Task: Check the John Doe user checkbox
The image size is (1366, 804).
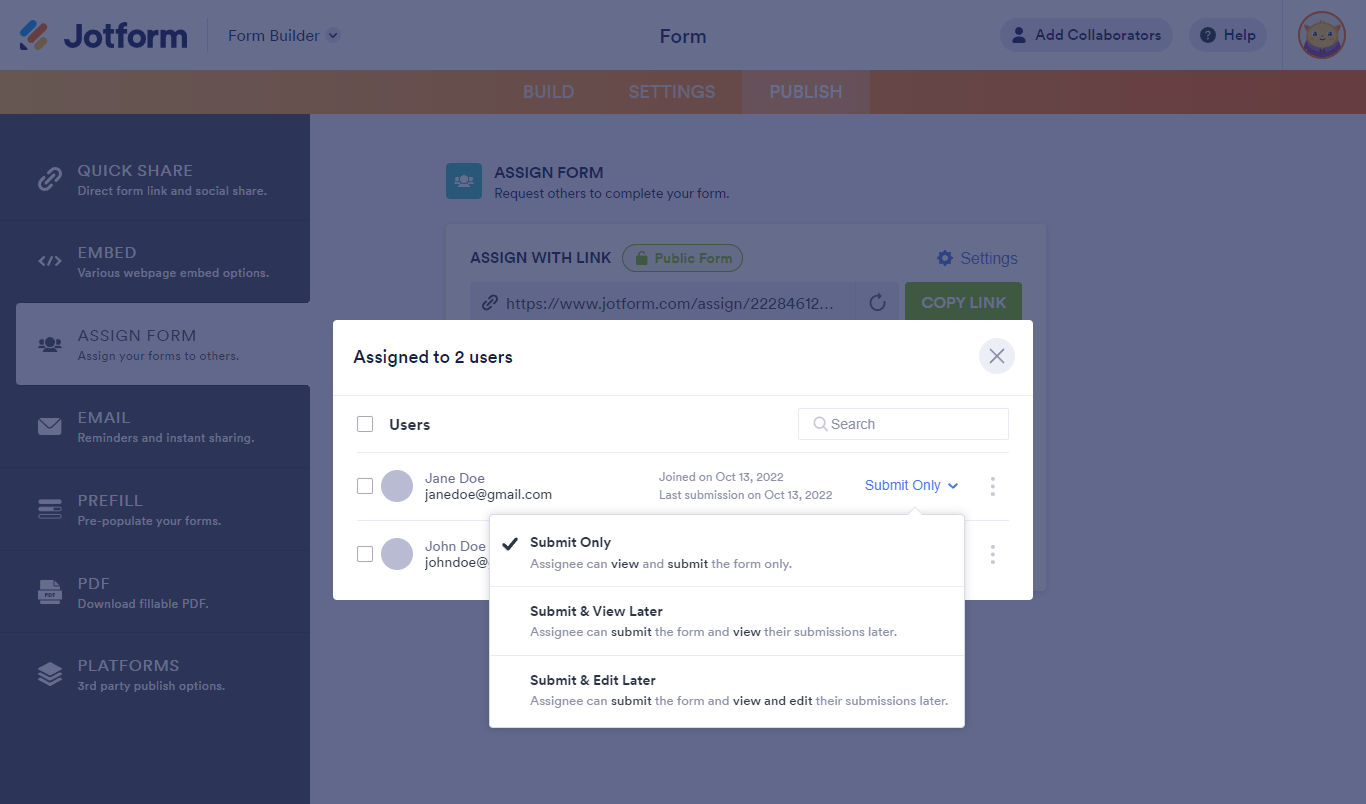Action: coord(365,554)
